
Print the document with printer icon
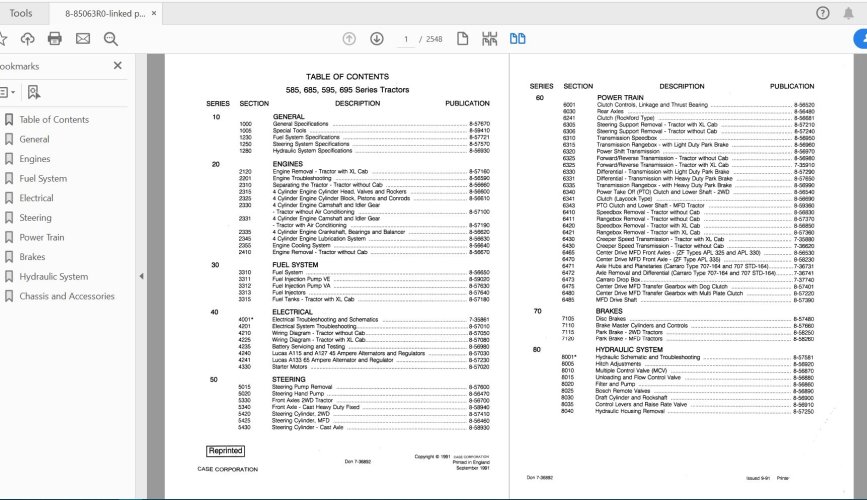click(x=55, y=39)
